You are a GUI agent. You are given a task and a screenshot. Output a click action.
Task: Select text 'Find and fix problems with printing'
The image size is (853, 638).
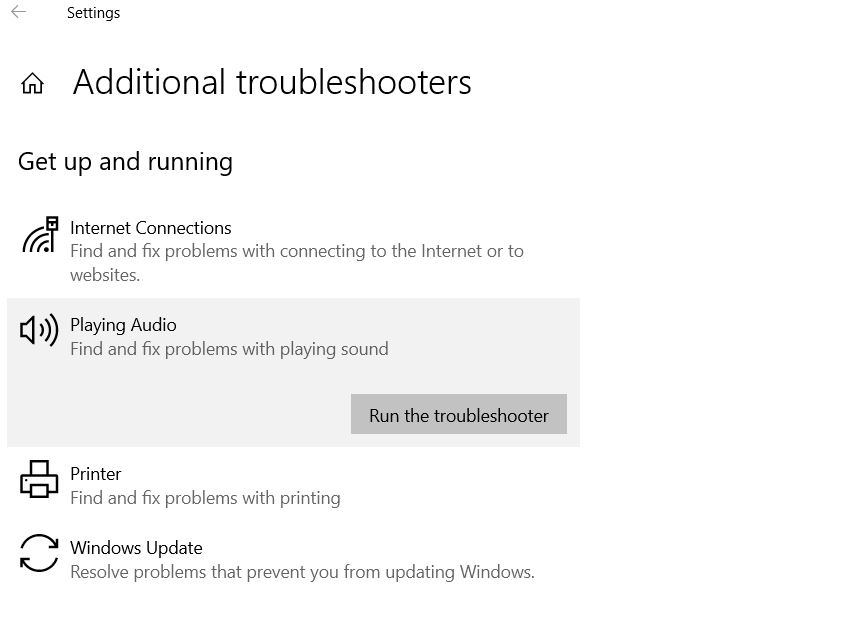[206, 498]
